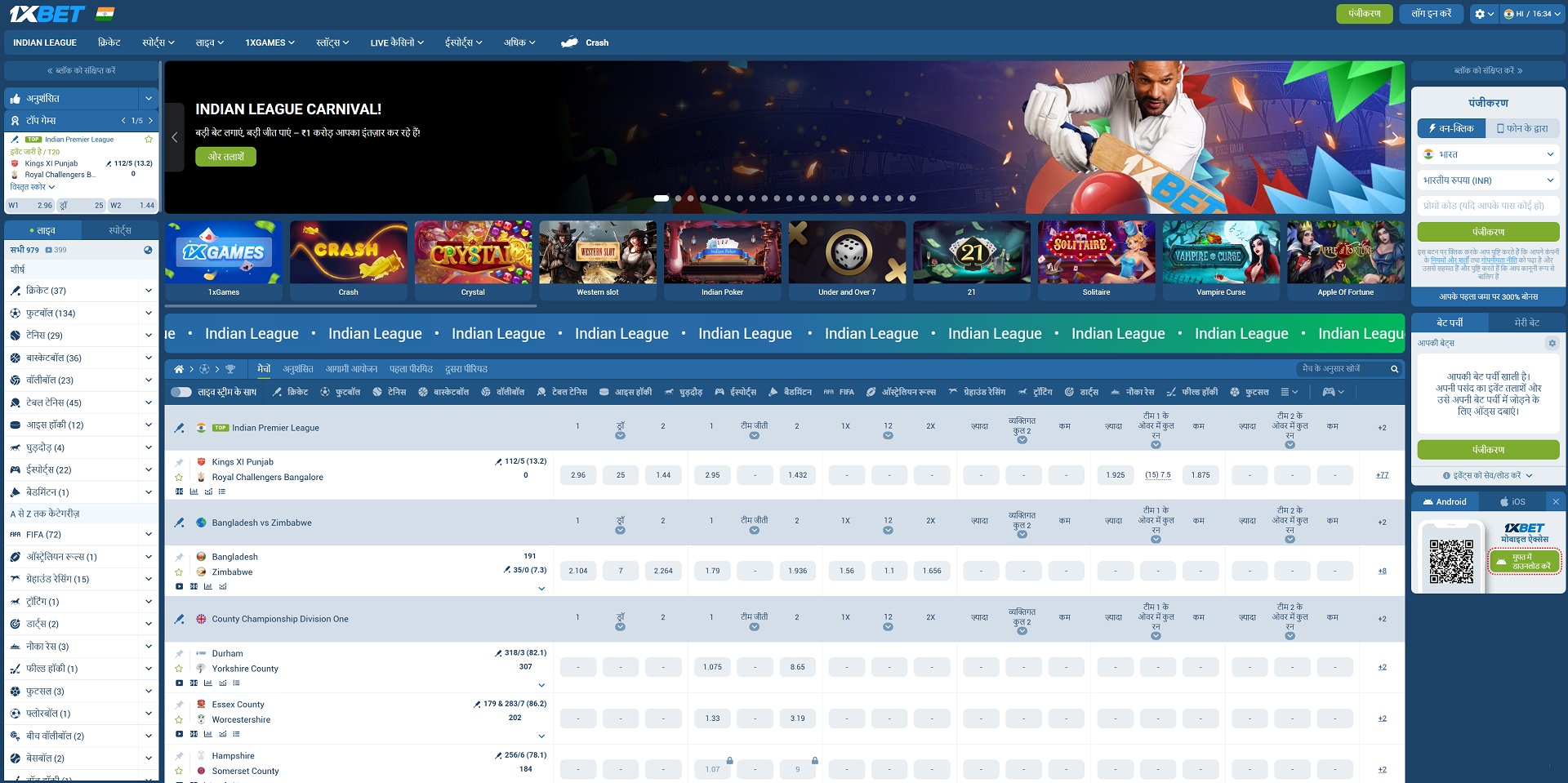The width and height of the screenshot is (1568, 783).
Task: Click statistics chart icon under Royal Challengers Bangalore
Action: [x=194, y=492]
